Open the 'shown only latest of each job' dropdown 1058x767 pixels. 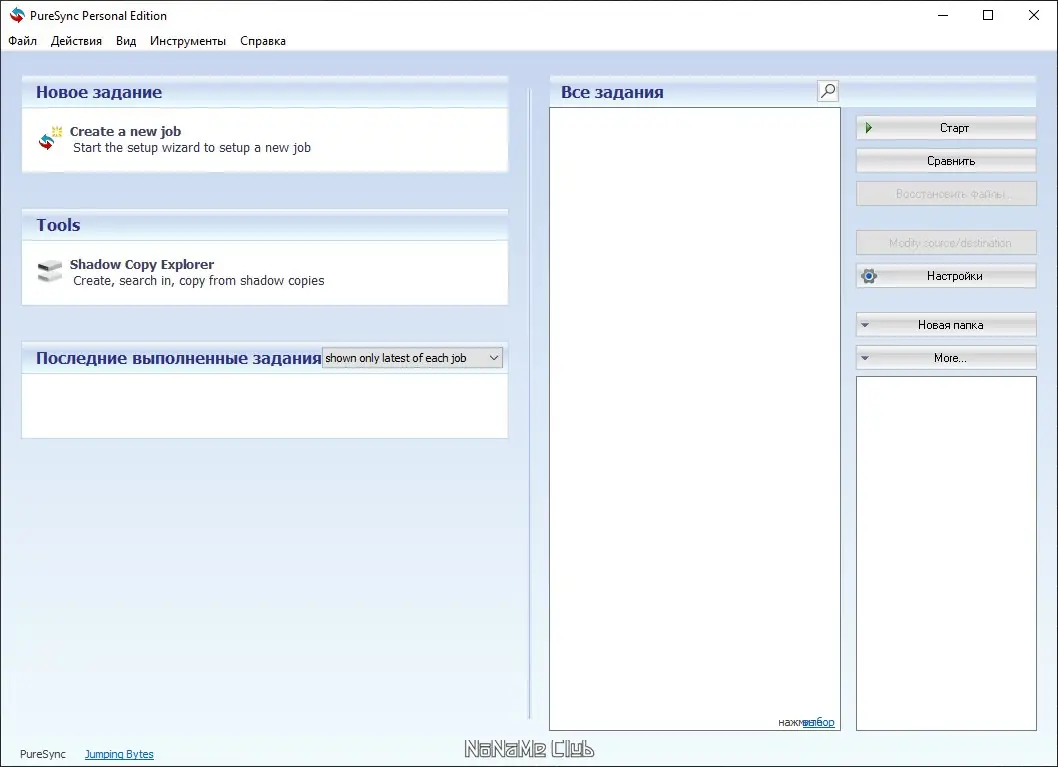pos(412,358)
